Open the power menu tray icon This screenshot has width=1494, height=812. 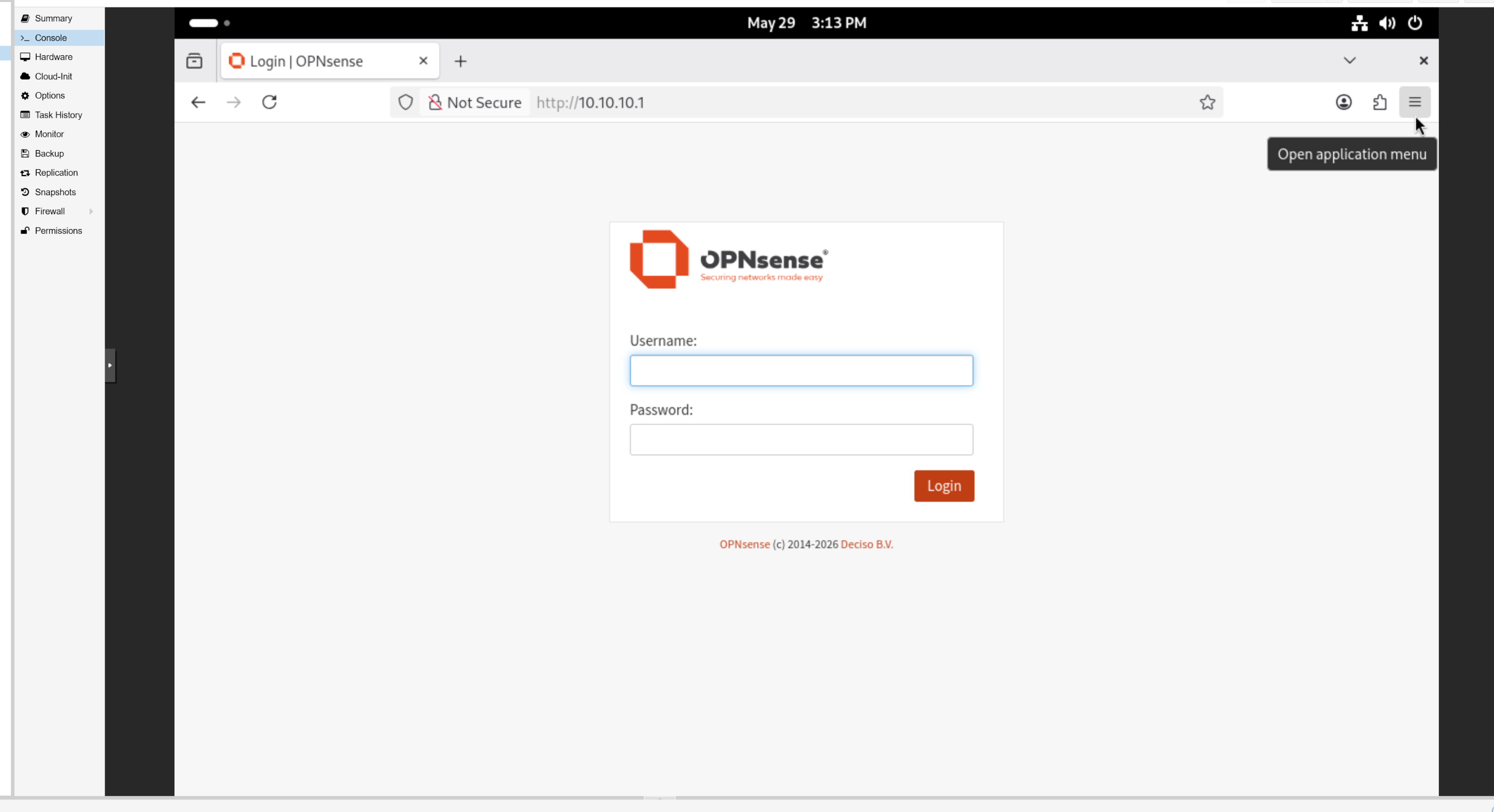tap(1415, 23)
